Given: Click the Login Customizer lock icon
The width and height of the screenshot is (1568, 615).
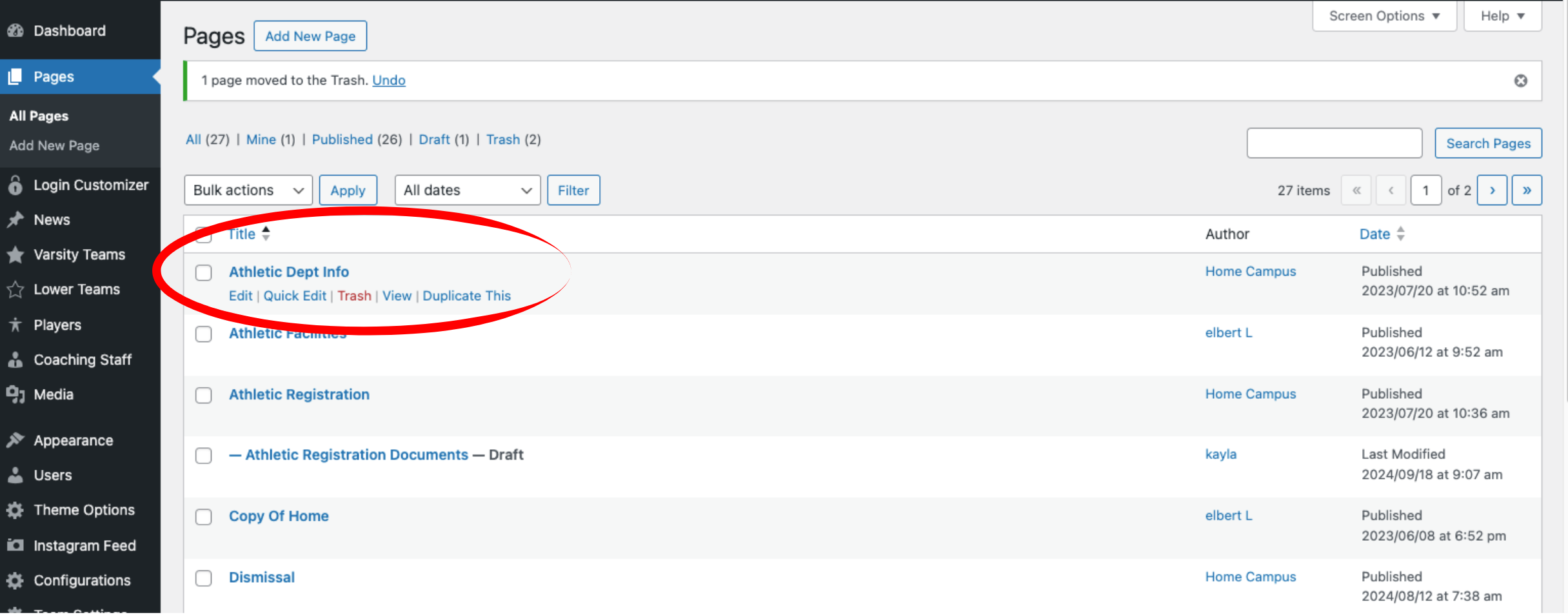Looking at the screenshot, I should (x=15, y=185).
